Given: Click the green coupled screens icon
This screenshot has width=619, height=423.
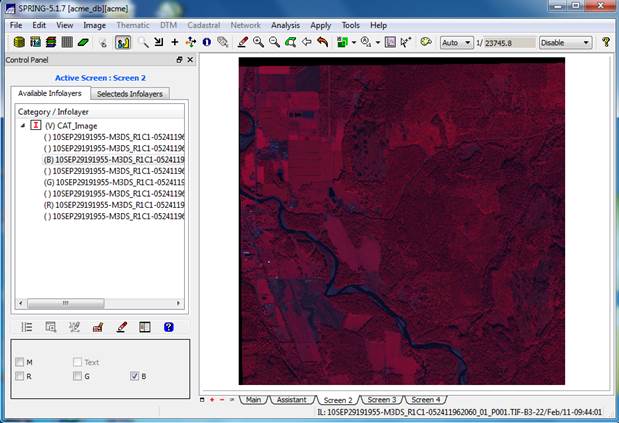Looking at the screenshot, I should tap(342, 42).
